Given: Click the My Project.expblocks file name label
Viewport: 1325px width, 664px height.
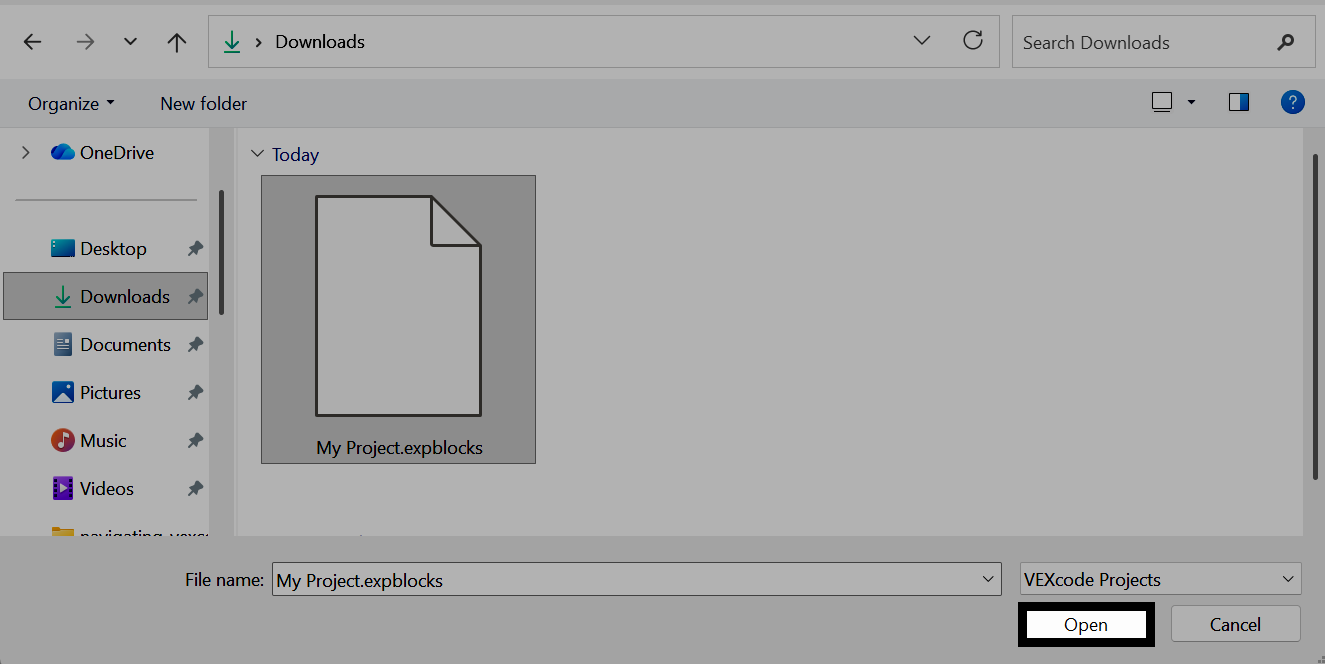Looking at the screenshot, I should (399, 448).
